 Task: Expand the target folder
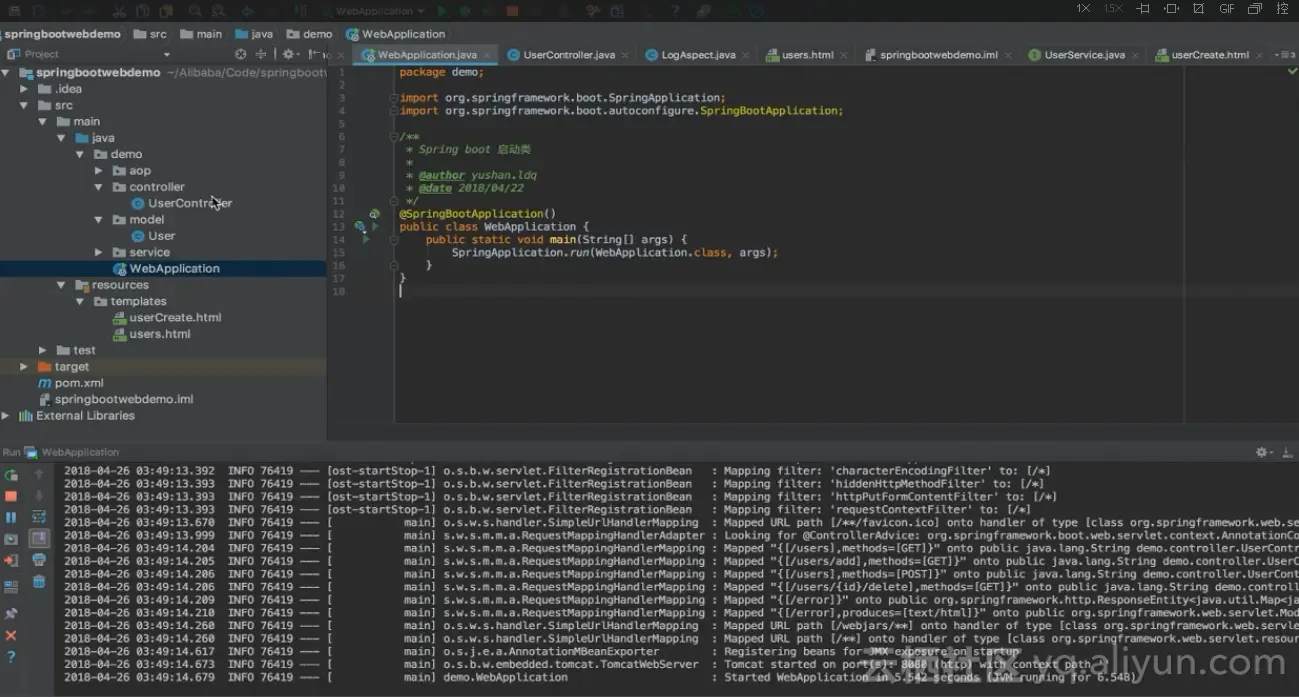(x=25, y=367)
